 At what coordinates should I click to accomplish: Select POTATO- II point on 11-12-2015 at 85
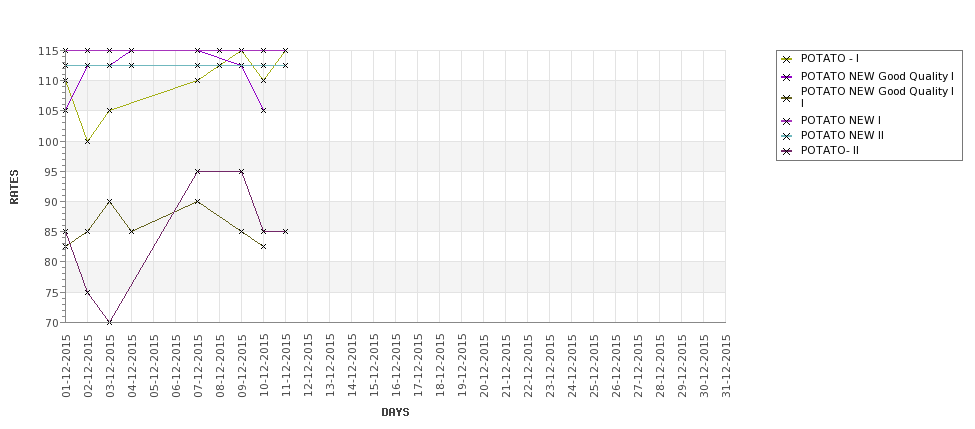(285, 231)
